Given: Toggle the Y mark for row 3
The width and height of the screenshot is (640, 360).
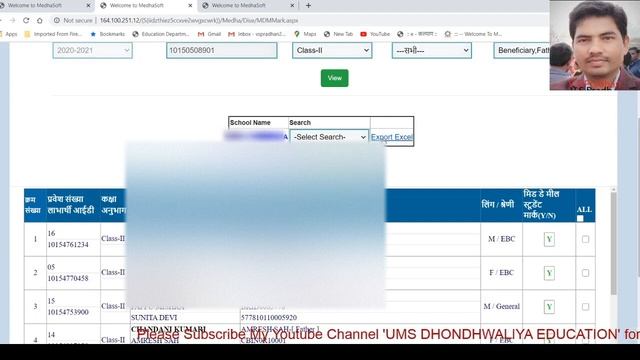Looking at the screenshot, I should [549, 307].
